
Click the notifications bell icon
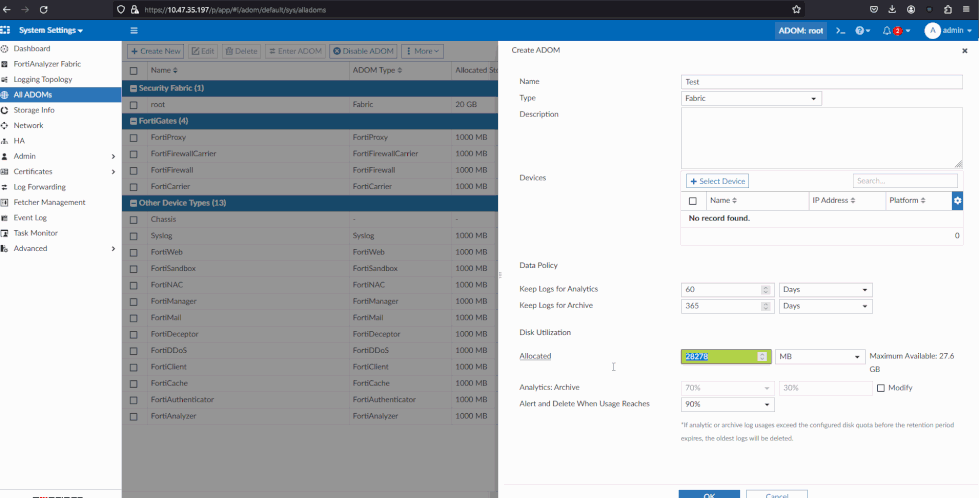[887, 31]
